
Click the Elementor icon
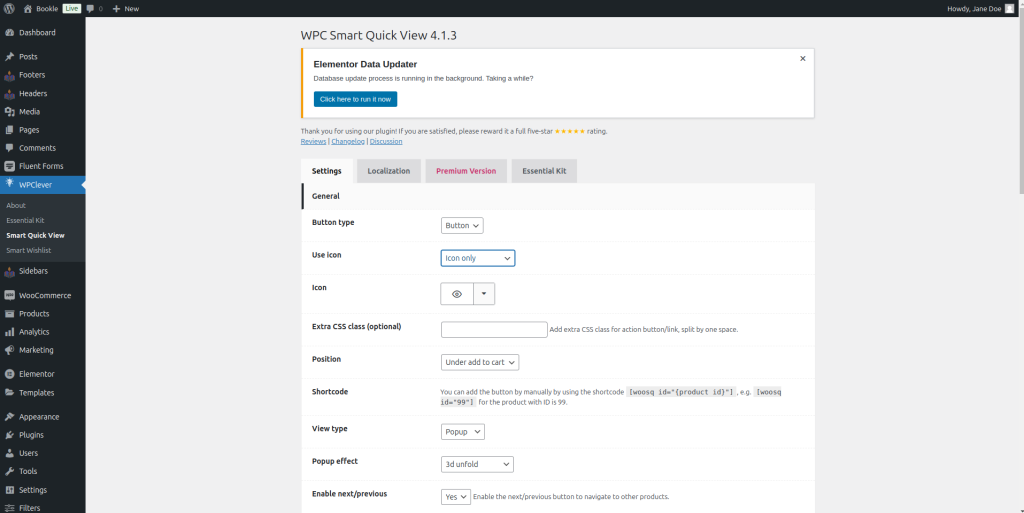pyautogui.click(x=10, y=374)
